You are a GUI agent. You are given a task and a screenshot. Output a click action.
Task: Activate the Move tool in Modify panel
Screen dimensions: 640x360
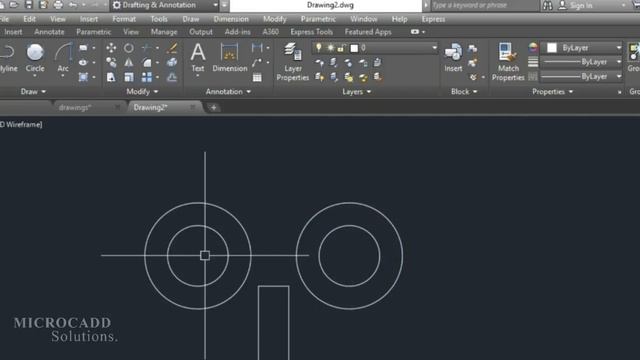[x=111, y=48]
